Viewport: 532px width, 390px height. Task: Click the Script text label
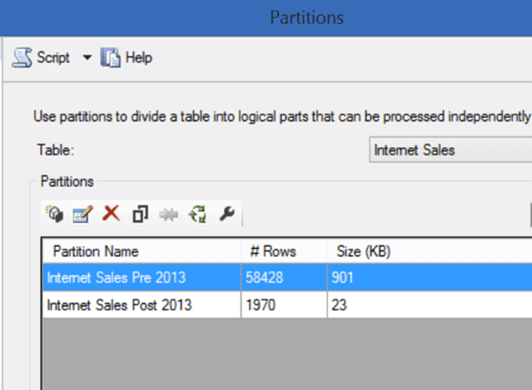pos(53,57)
